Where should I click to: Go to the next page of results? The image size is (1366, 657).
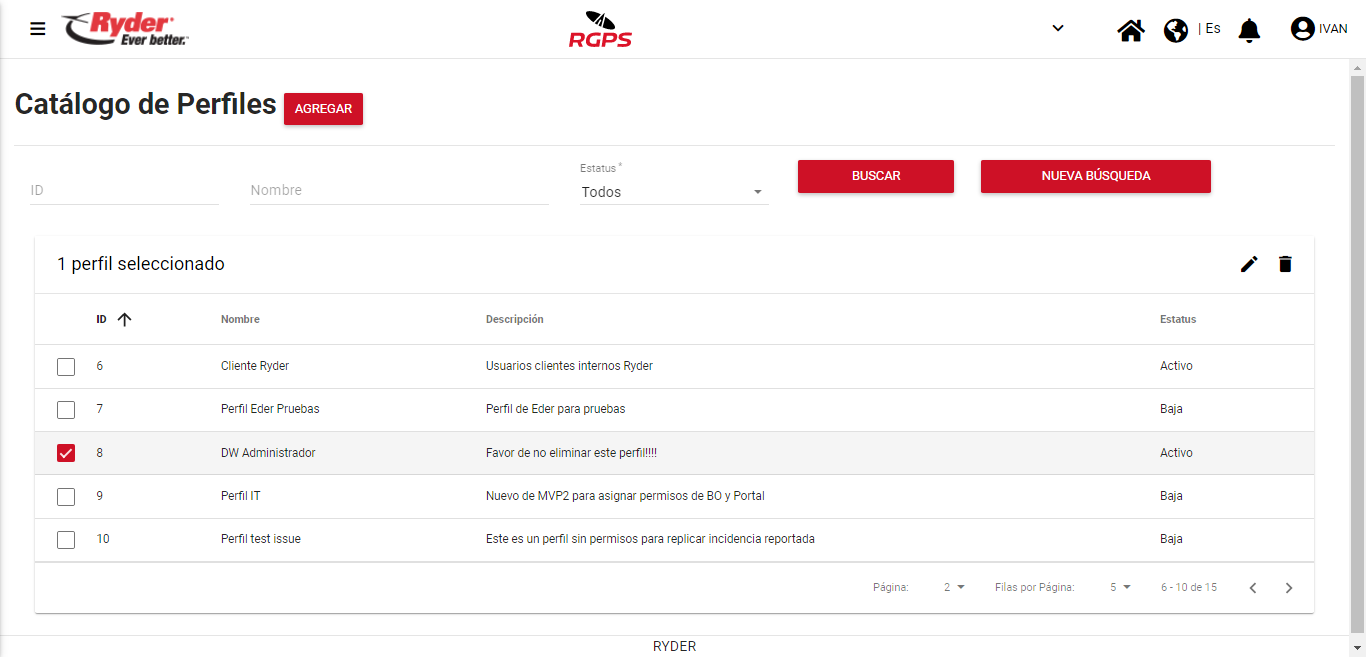(1289, 588)
